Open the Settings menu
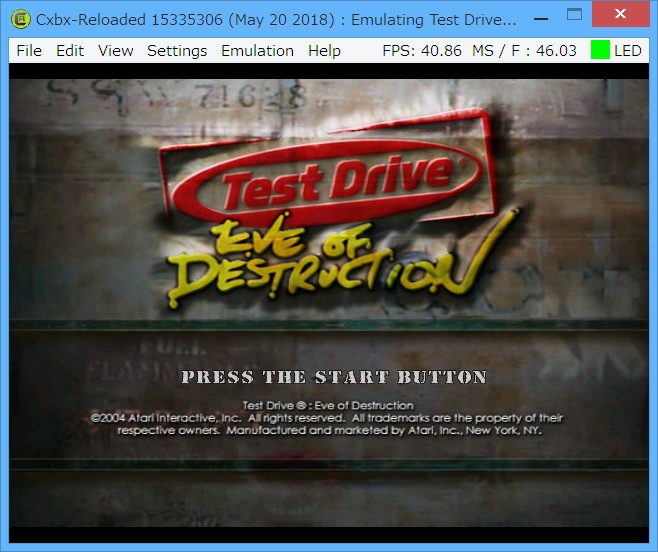 177,51
